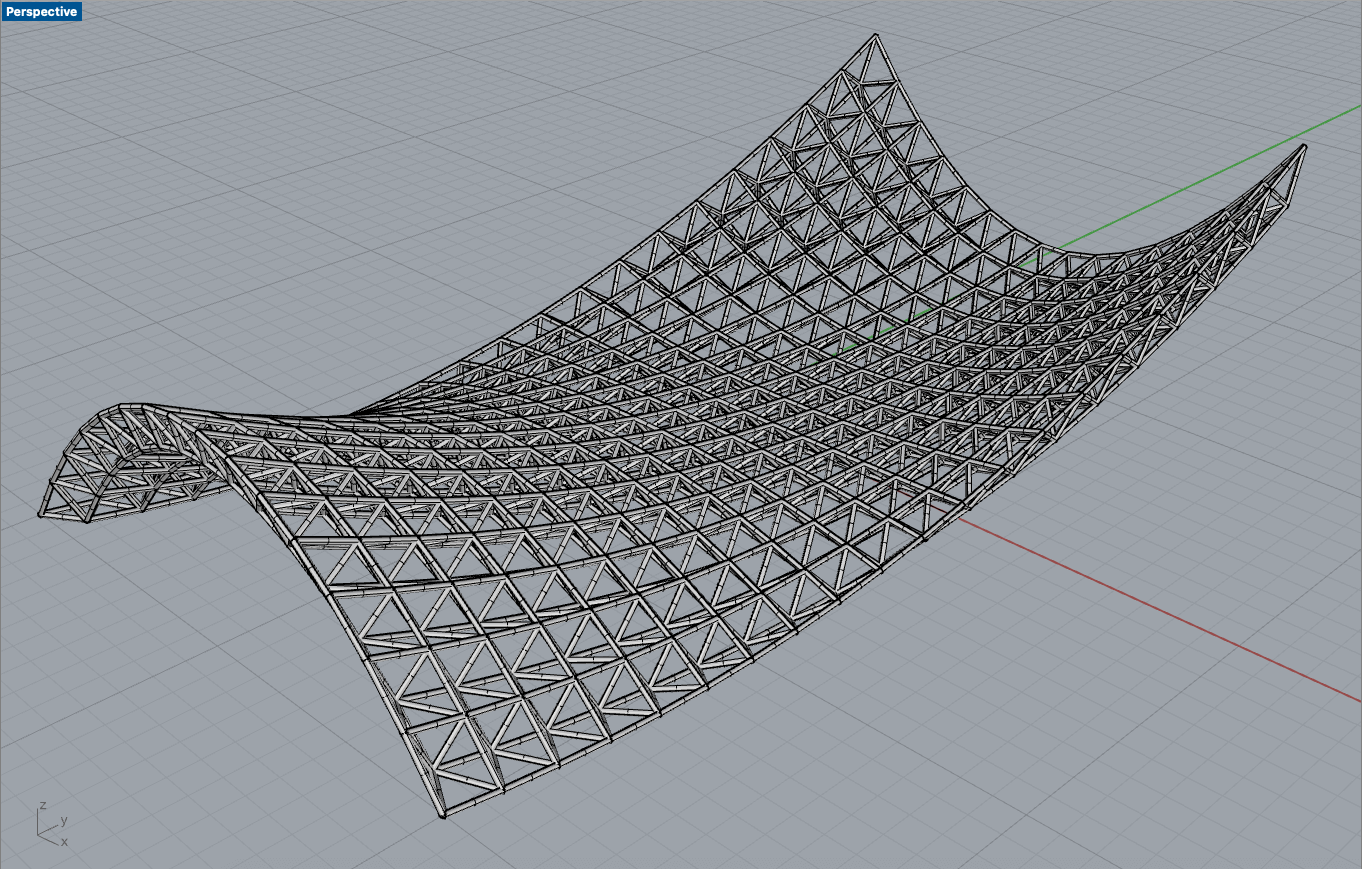Click the z label on axes icon
The width and height of the screenshot is (1362, 869).
point(42,805)
